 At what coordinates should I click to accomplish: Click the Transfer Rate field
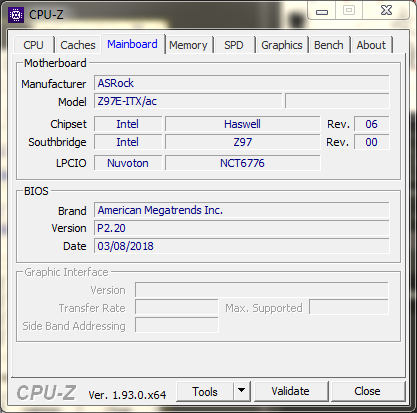tap(177, 307)
